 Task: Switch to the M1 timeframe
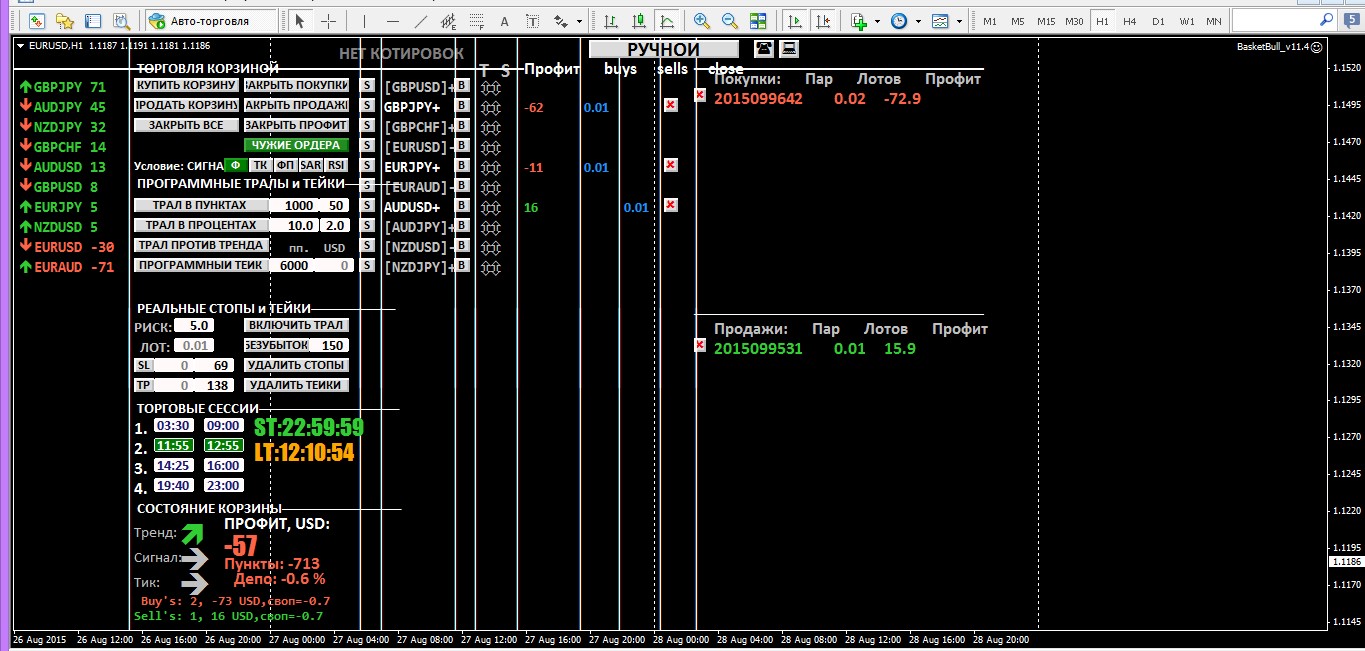pos(990,20)
